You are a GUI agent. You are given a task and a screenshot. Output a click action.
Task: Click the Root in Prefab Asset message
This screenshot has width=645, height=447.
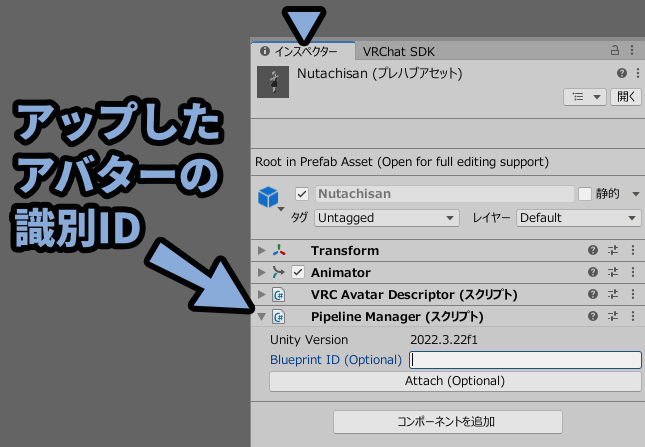click(x=402, y=162)
